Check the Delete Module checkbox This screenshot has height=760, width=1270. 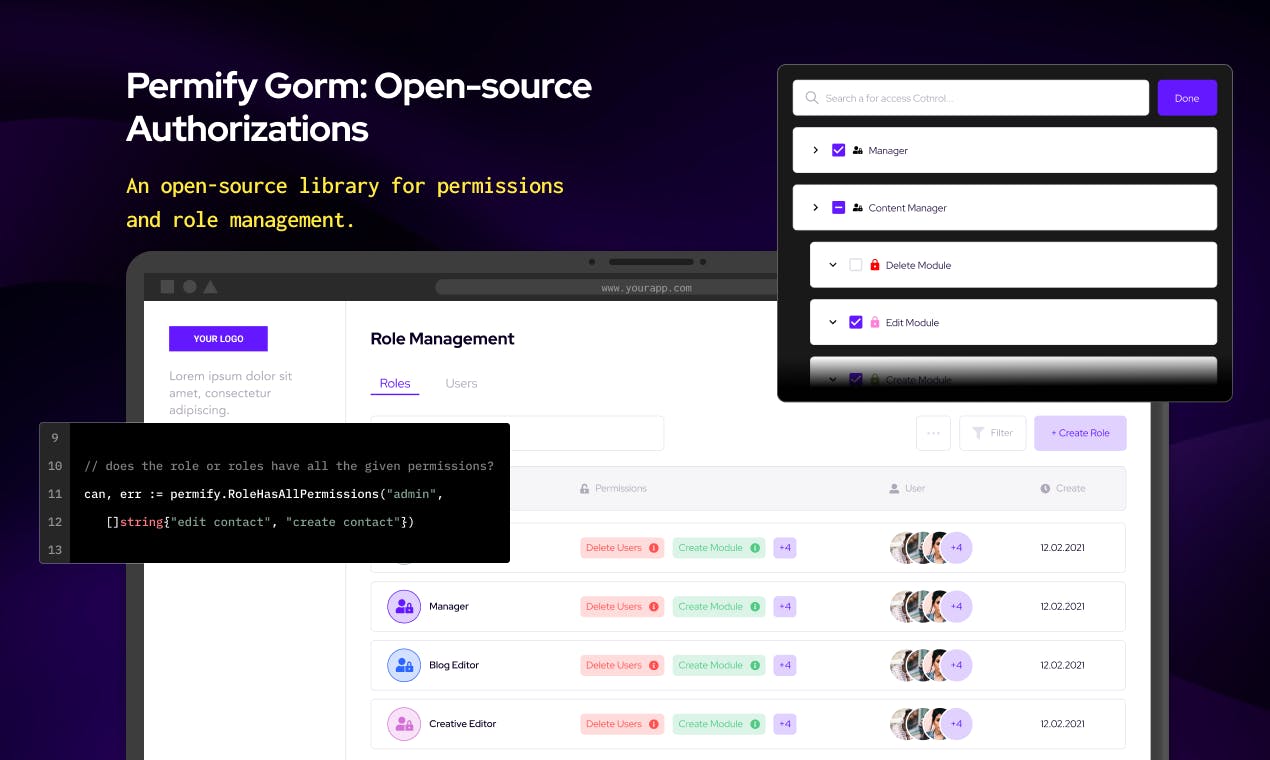click(x=855, y=265)
